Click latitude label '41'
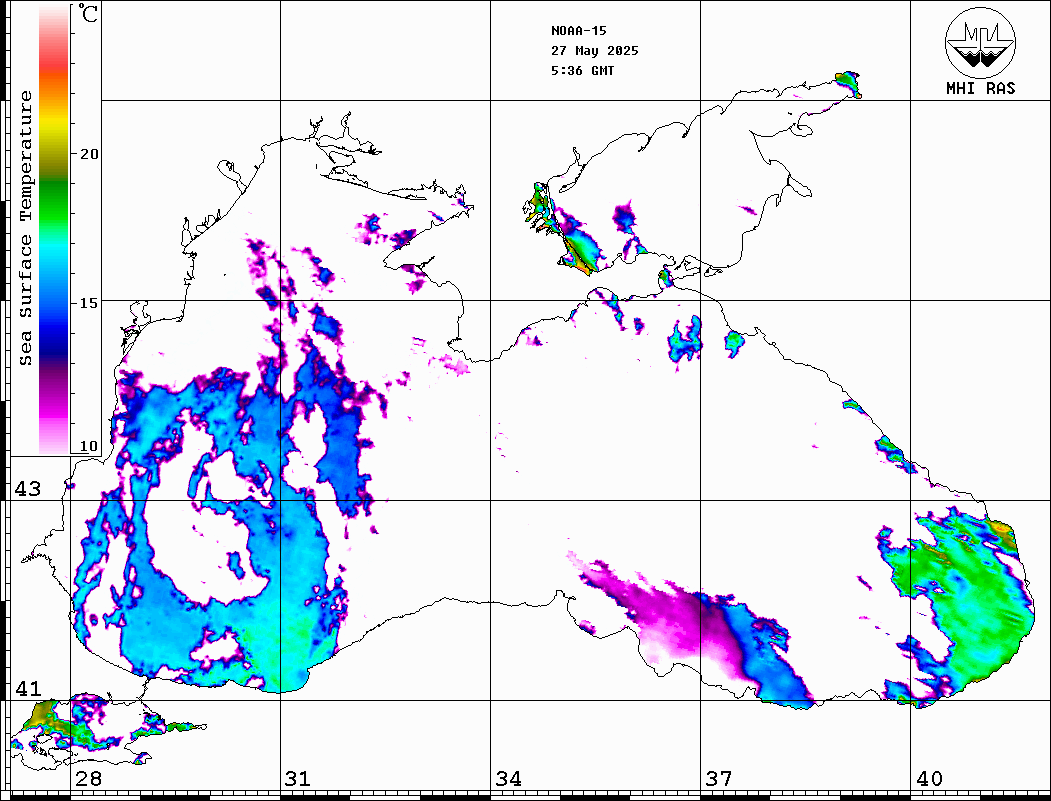Viewport: 1051px width, 801px height. pyautogui.click(x=28, y=688)
